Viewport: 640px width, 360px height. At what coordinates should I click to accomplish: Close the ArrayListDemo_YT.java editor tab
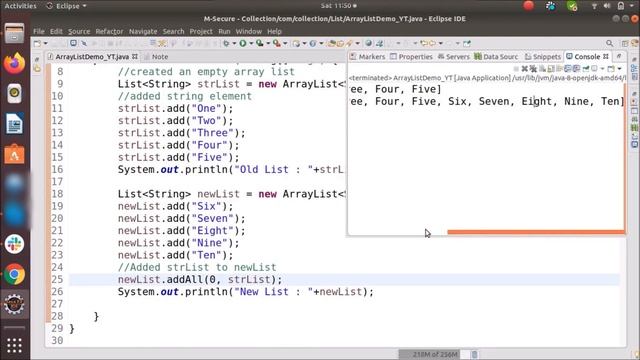coord(135,57)
